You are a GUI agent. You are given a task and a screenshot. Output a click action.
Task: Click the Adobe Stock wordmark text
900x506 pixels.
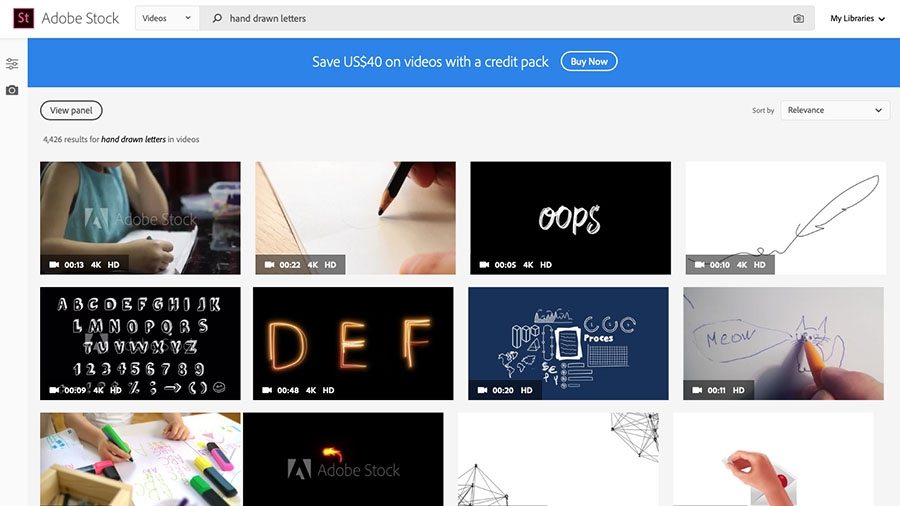pos(80,18)
